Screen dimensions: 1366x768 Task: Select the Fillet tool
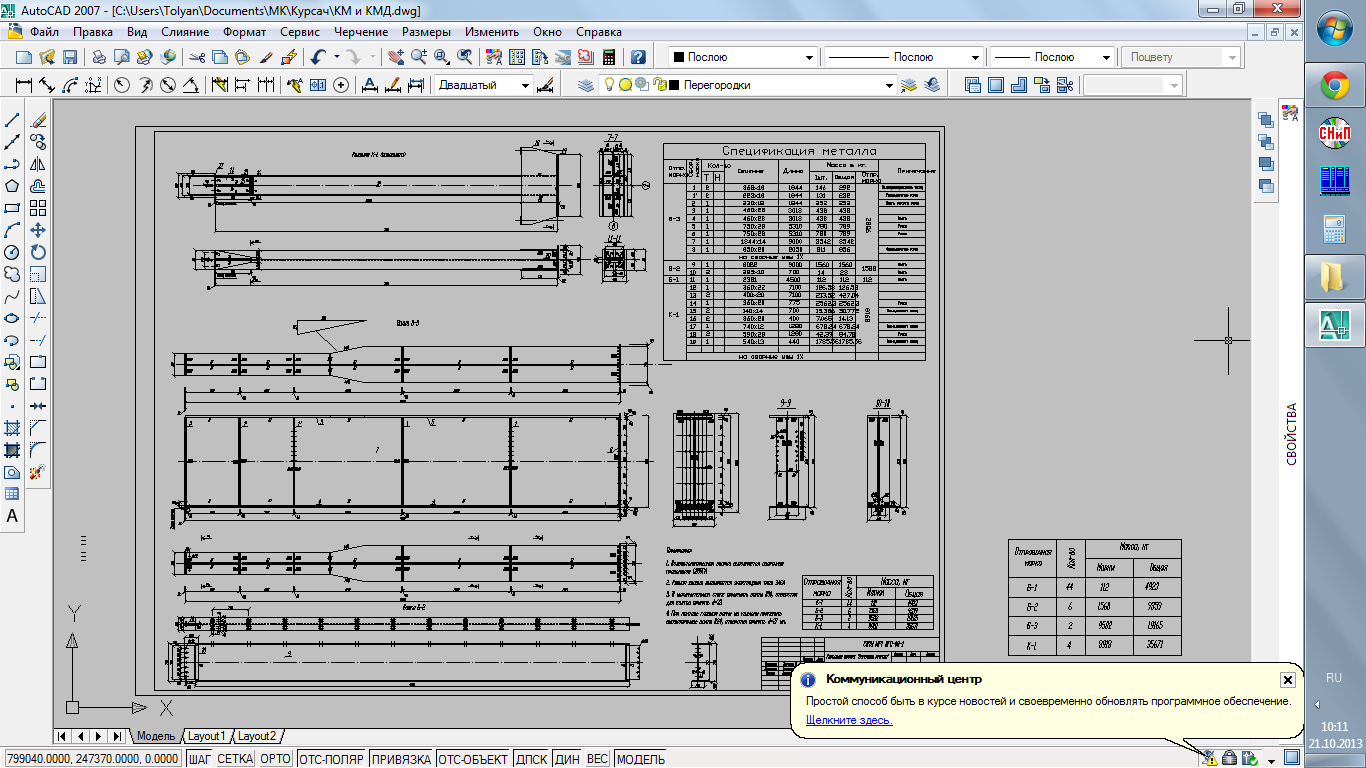pyautogui.click(x=39, y=450)
